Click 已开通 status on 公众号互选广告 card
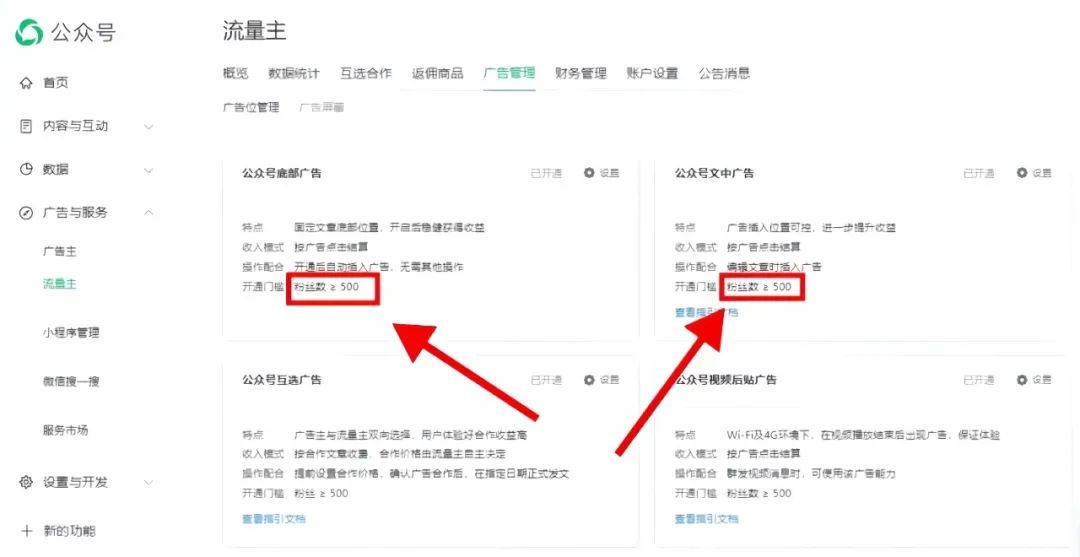Viewport: 1080px width, 557px height. [x=546, y=380]
